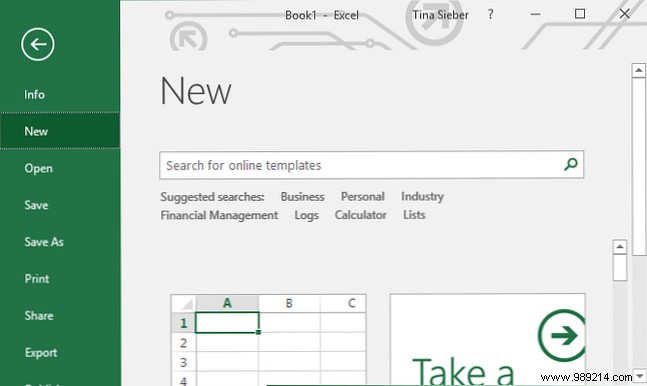The height and width of the screenshot is (386, 647).
Task: Click the outer scrollbar up arrow
Action: [638, 70]
